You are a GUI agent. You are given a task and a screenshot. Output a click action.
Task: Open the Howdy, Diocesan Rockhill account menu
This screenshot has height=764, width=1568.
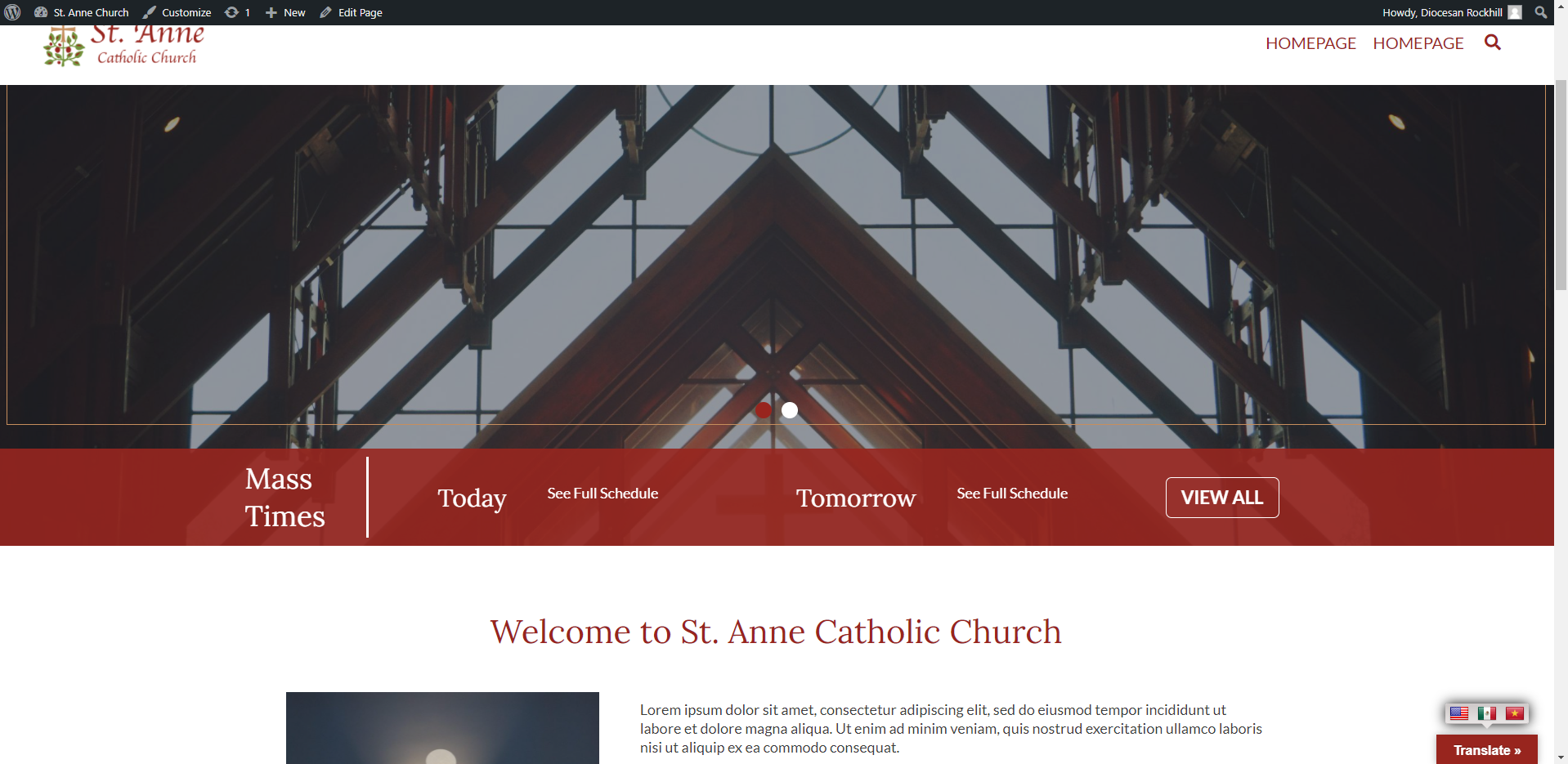[1441, 12]
